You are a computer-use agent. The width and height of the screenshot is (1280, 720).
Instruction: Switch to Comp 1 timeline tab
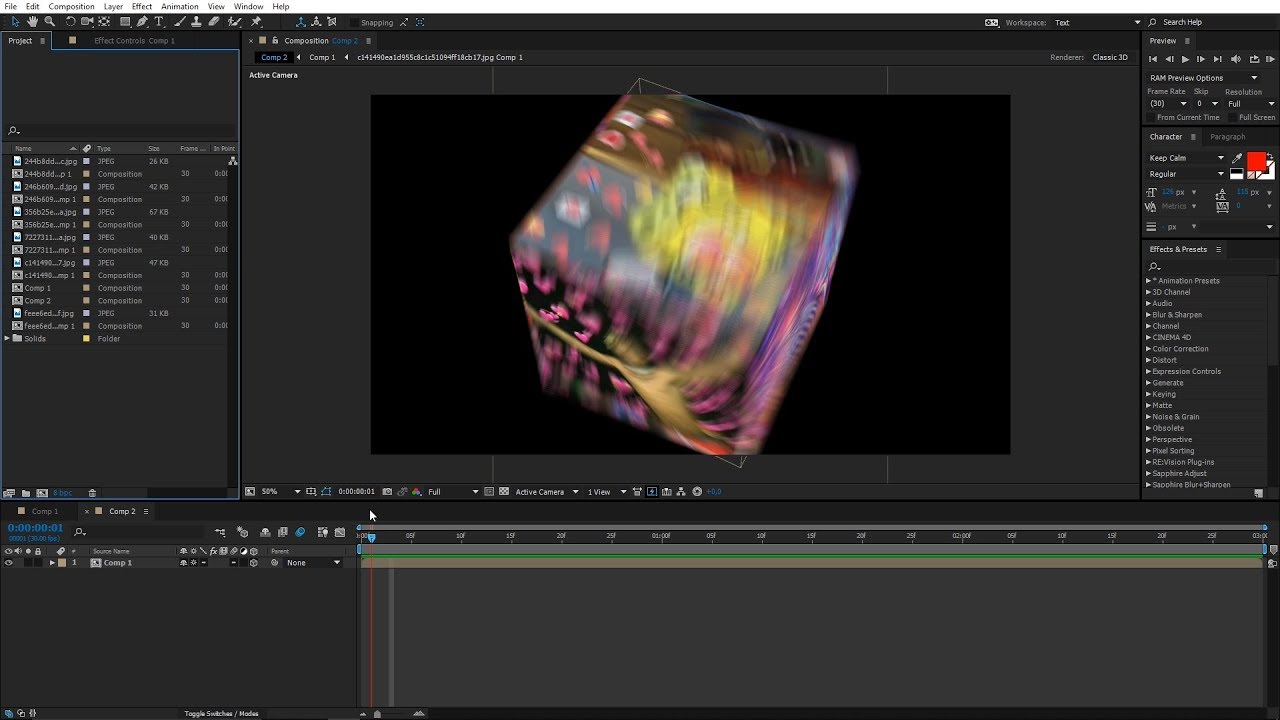pyautogui.click(x=45, y=511)
